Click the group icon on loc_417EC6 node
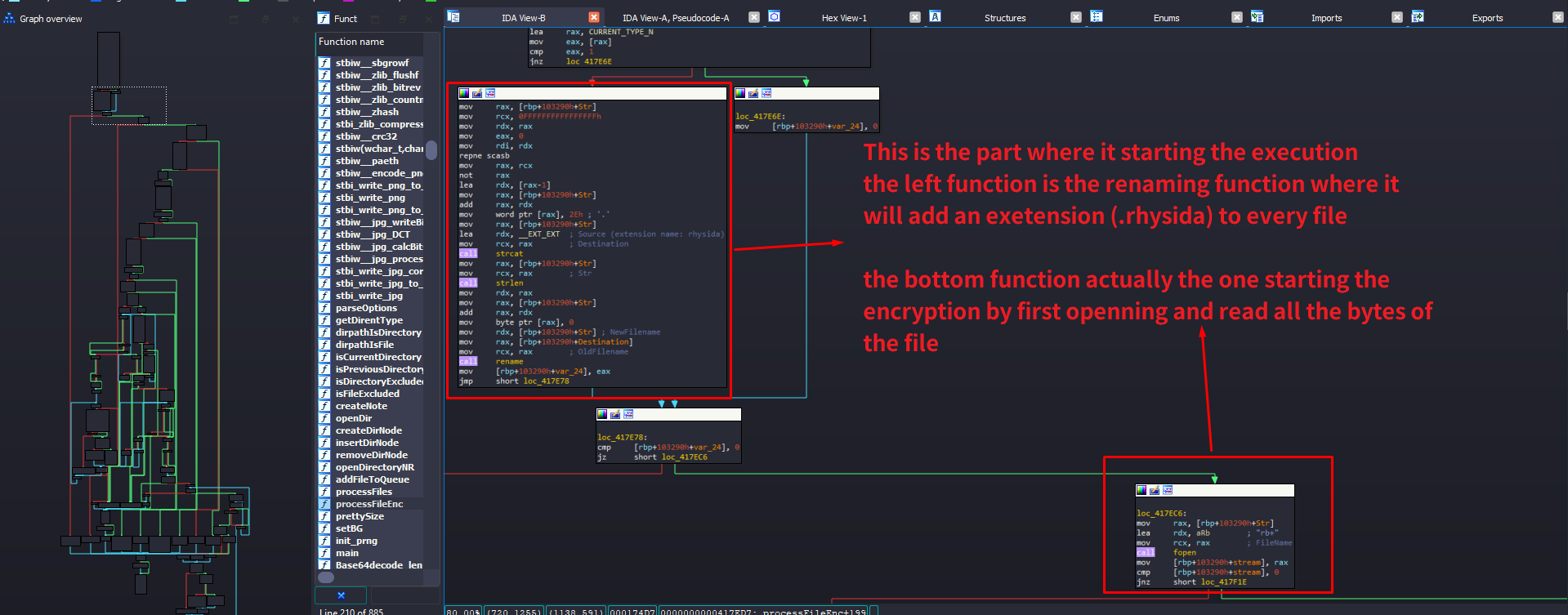This screenshot has height=615, width=1568. pyautogui.click(x=1168, y=490)
